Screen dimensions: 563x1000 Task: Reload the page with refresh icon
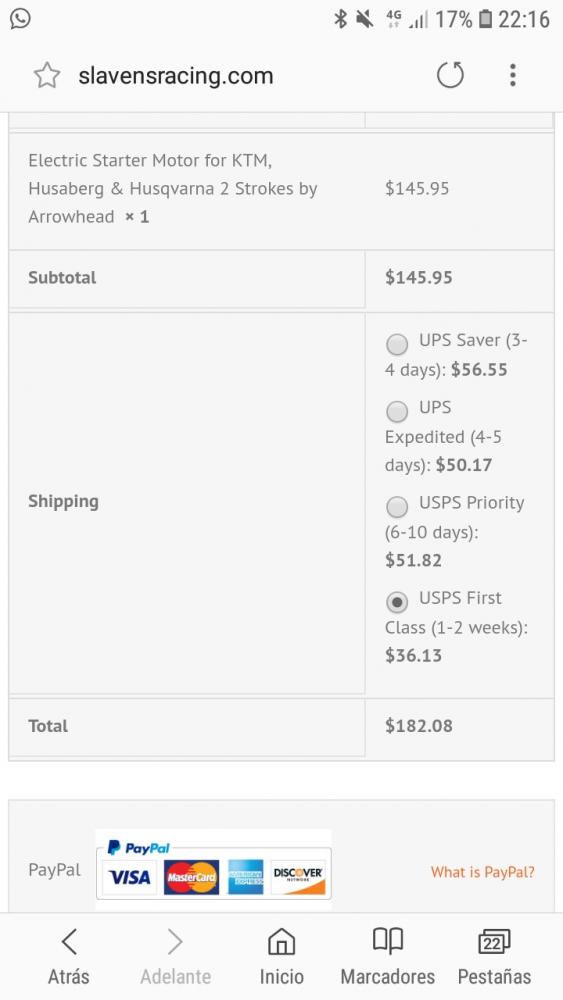pyautogui.click(x=450, y=75)
